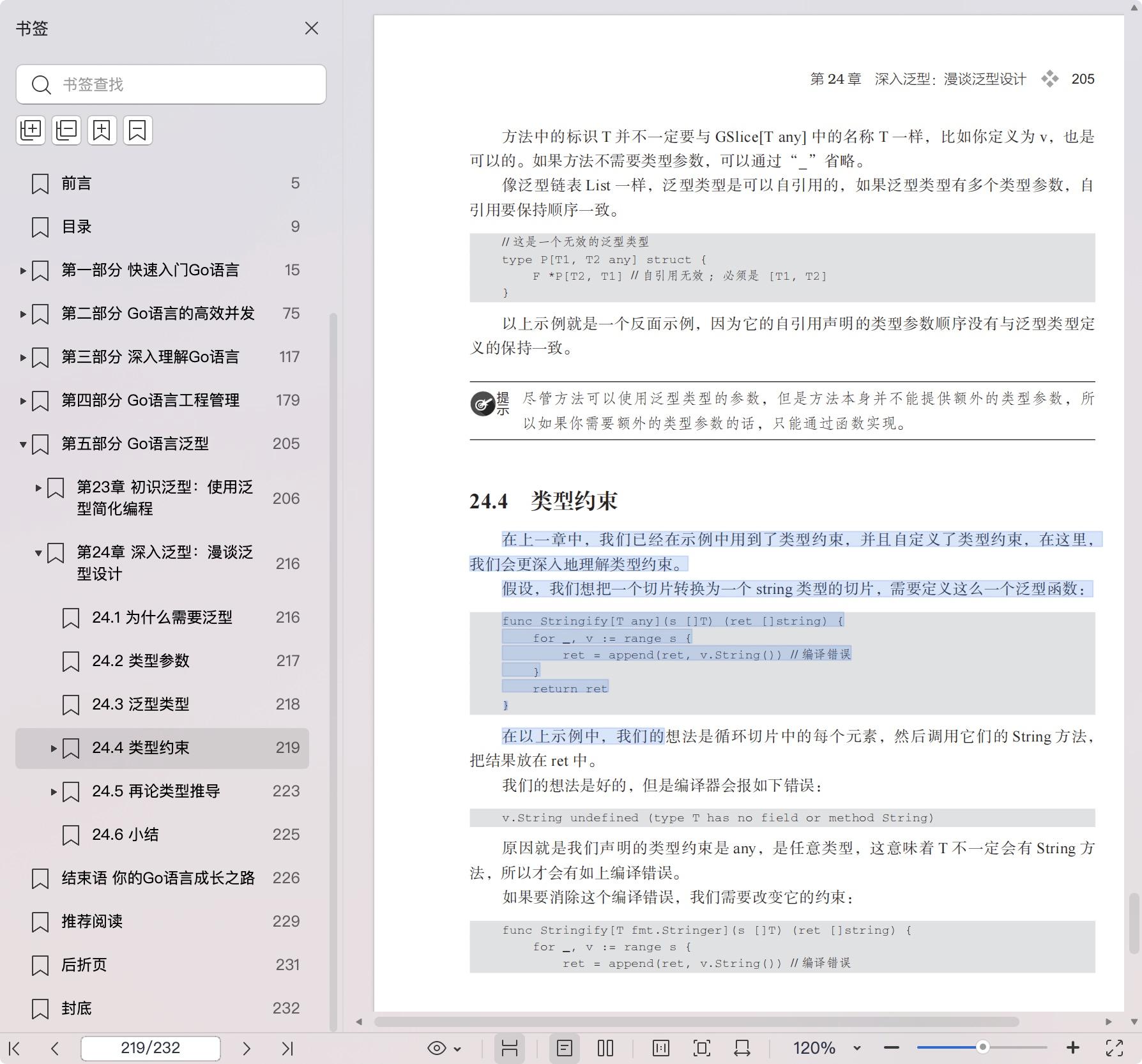1142x1064 pixels.
Task: Click the fit width icon
Action: click(742, 1048)
